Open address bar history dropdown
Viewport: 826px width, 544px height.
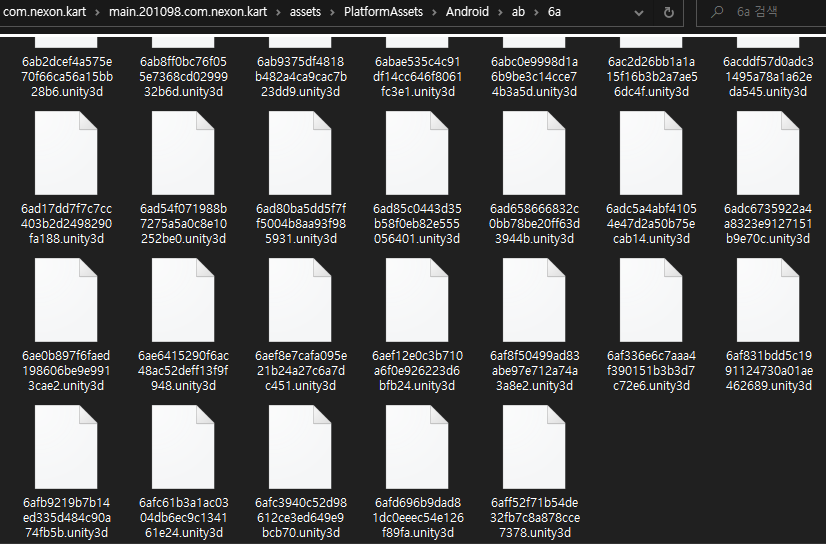tap(638, 13)
